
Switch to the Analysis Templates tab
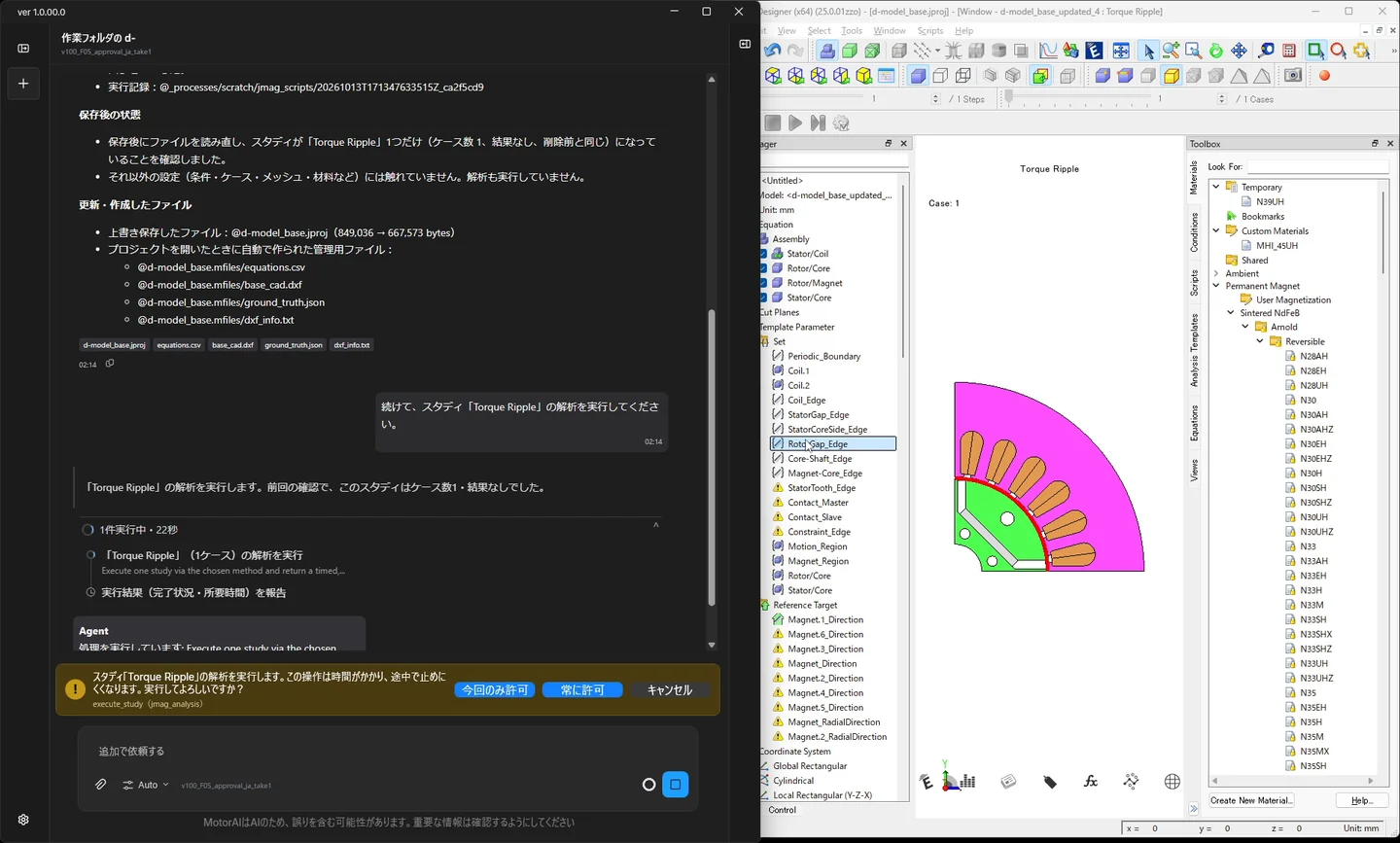pyautogui.click(x=1195, y=350)
